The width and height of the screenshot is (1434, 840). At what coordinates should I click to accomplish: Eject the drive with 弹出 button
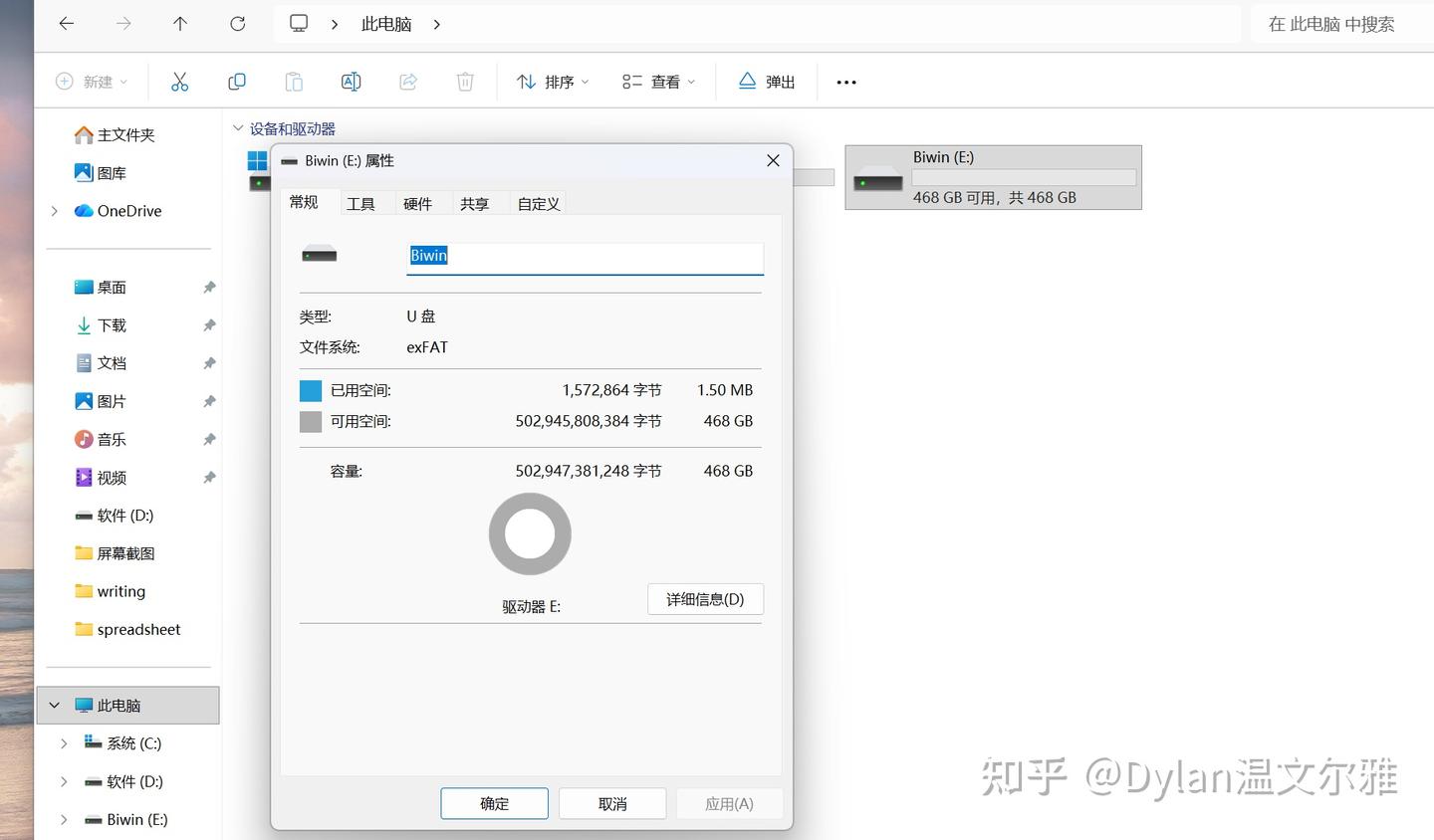pos(767,82)
